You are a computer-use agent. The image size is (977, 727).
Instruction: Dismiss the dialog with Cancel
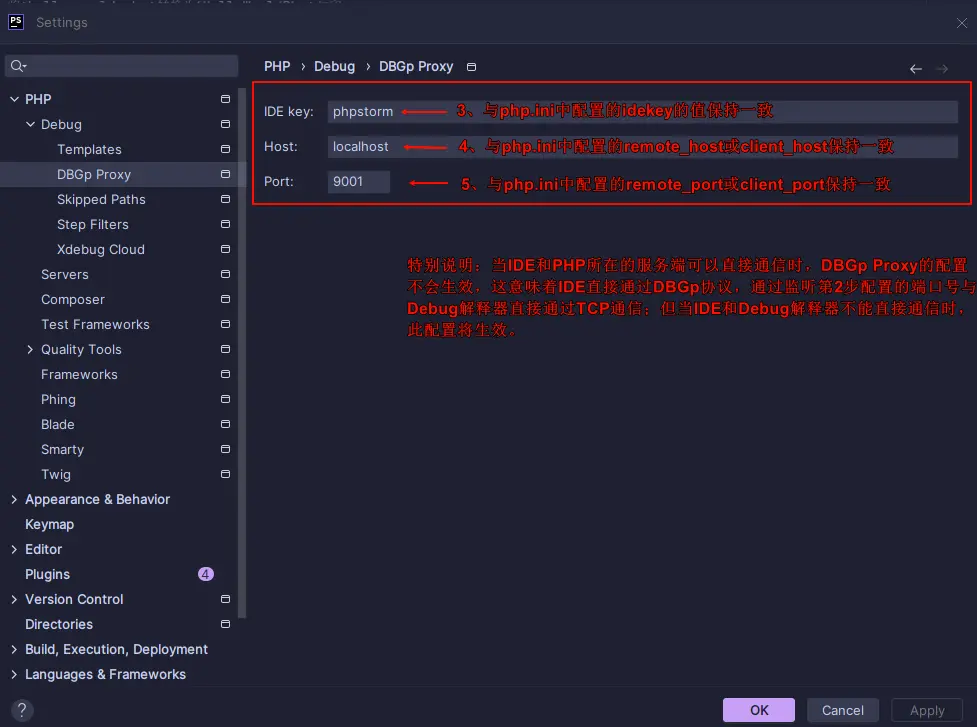point(842,710)
